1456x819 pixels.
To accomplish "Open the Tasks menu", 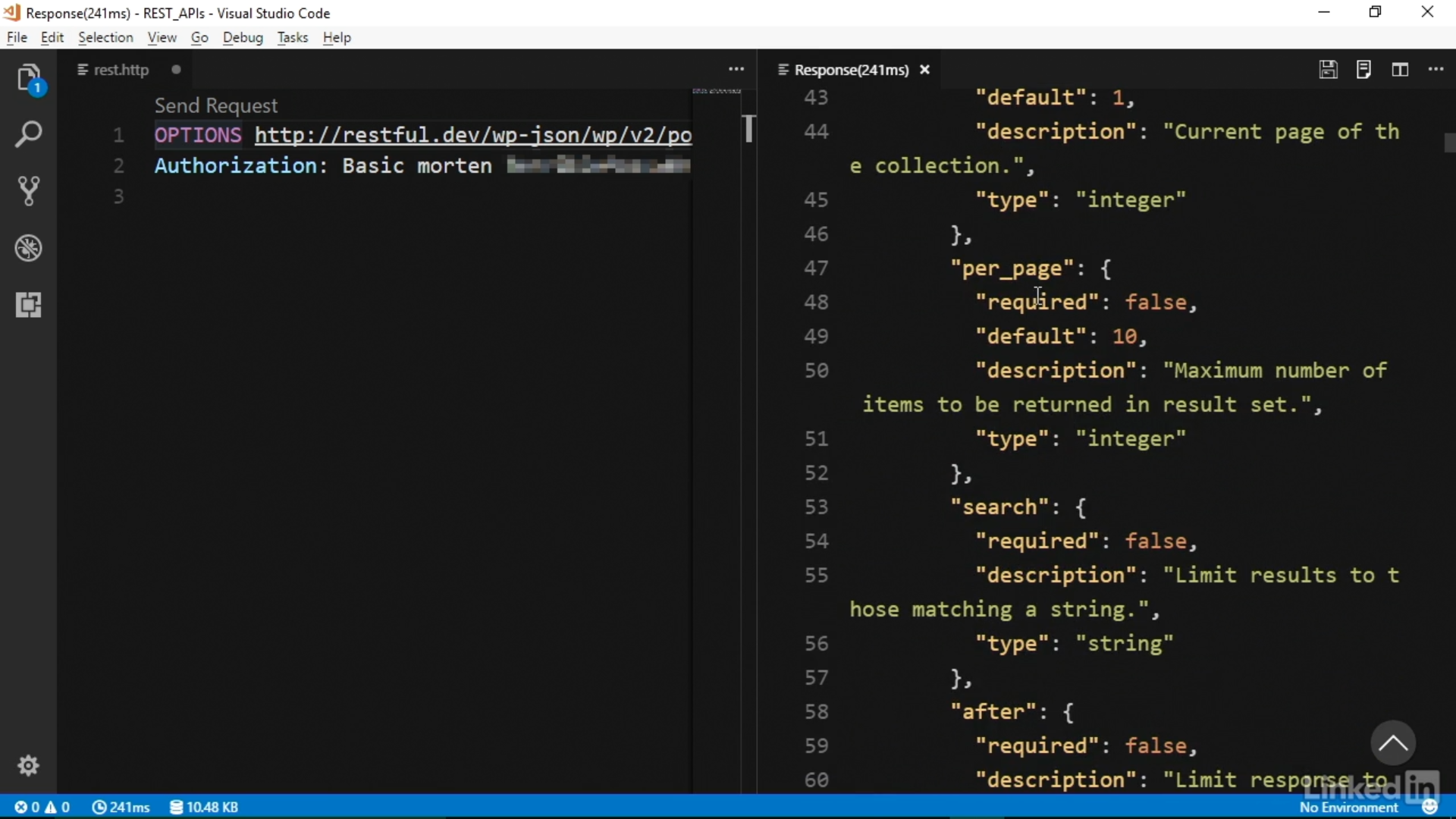I will coord(293,37).
